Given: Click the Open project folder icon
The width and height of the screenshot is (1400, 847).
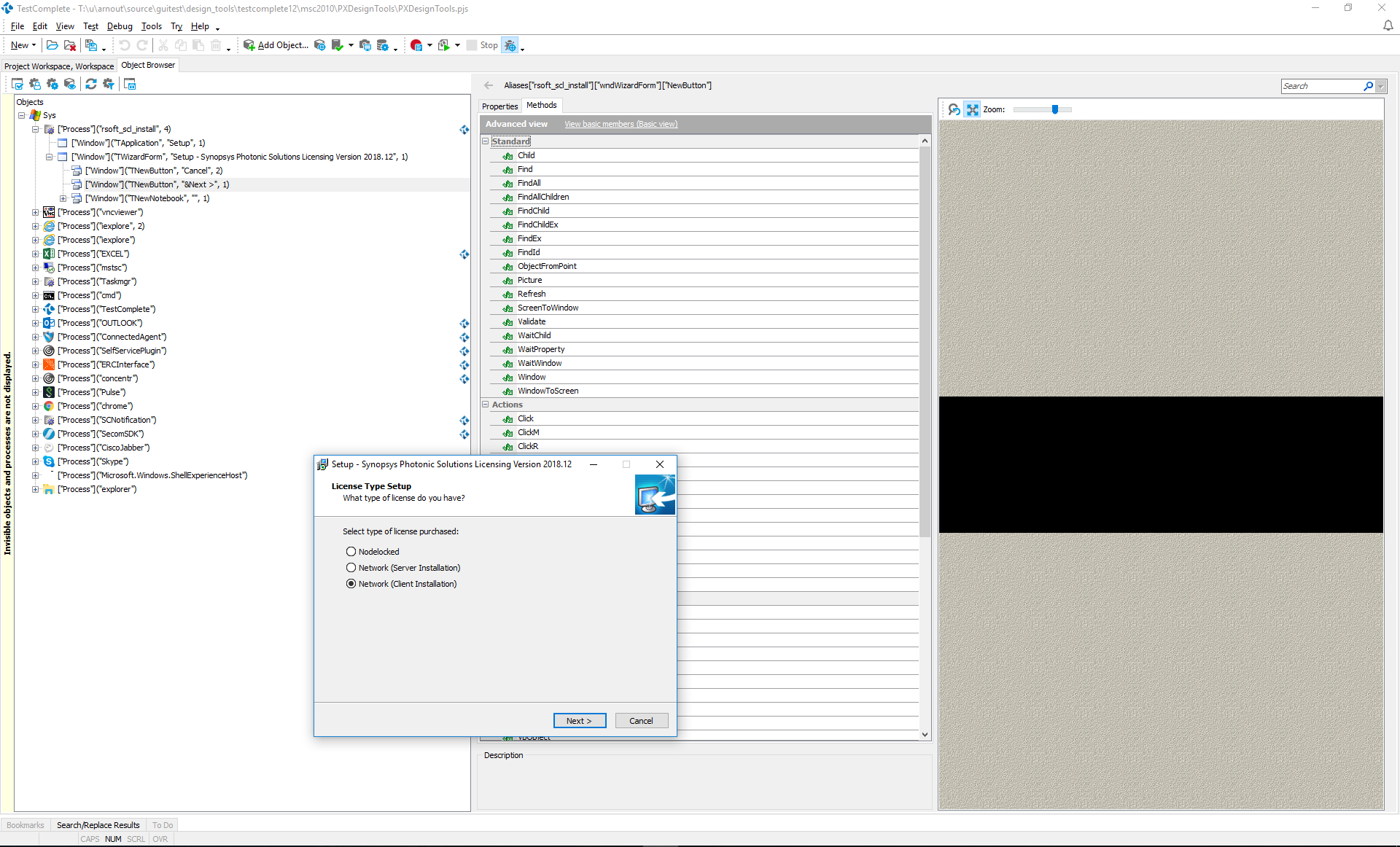Looking at the screenshot, I should (52, 45).
